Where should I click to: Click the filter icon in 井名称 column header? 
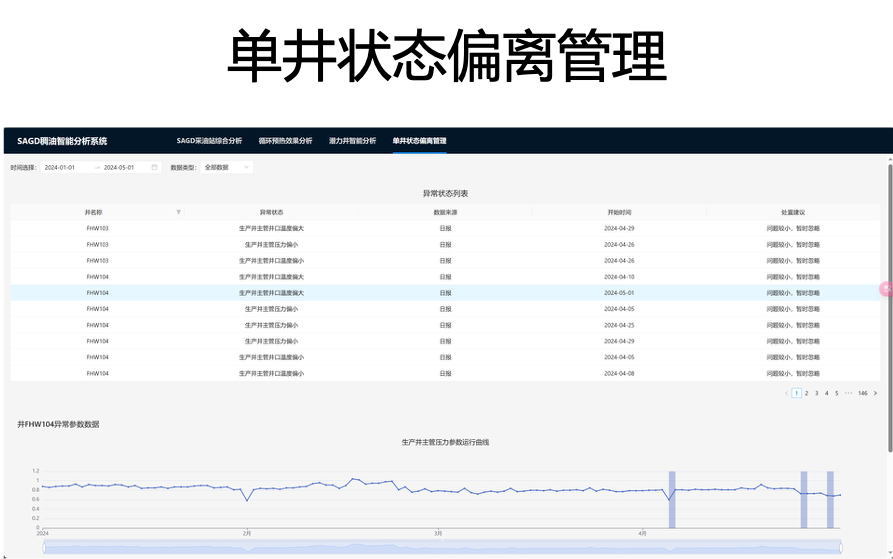click(x=179, y=212)
